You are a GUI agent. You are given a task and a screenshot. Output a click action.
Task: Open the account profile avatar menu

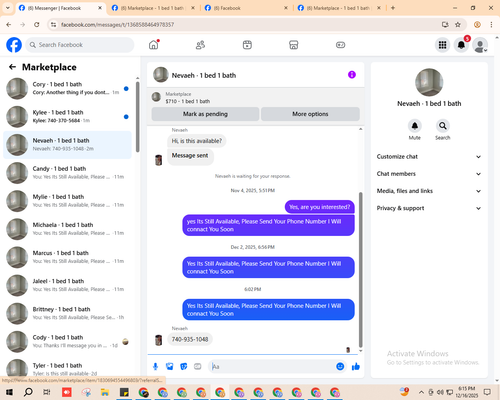[x=480, y=45]
